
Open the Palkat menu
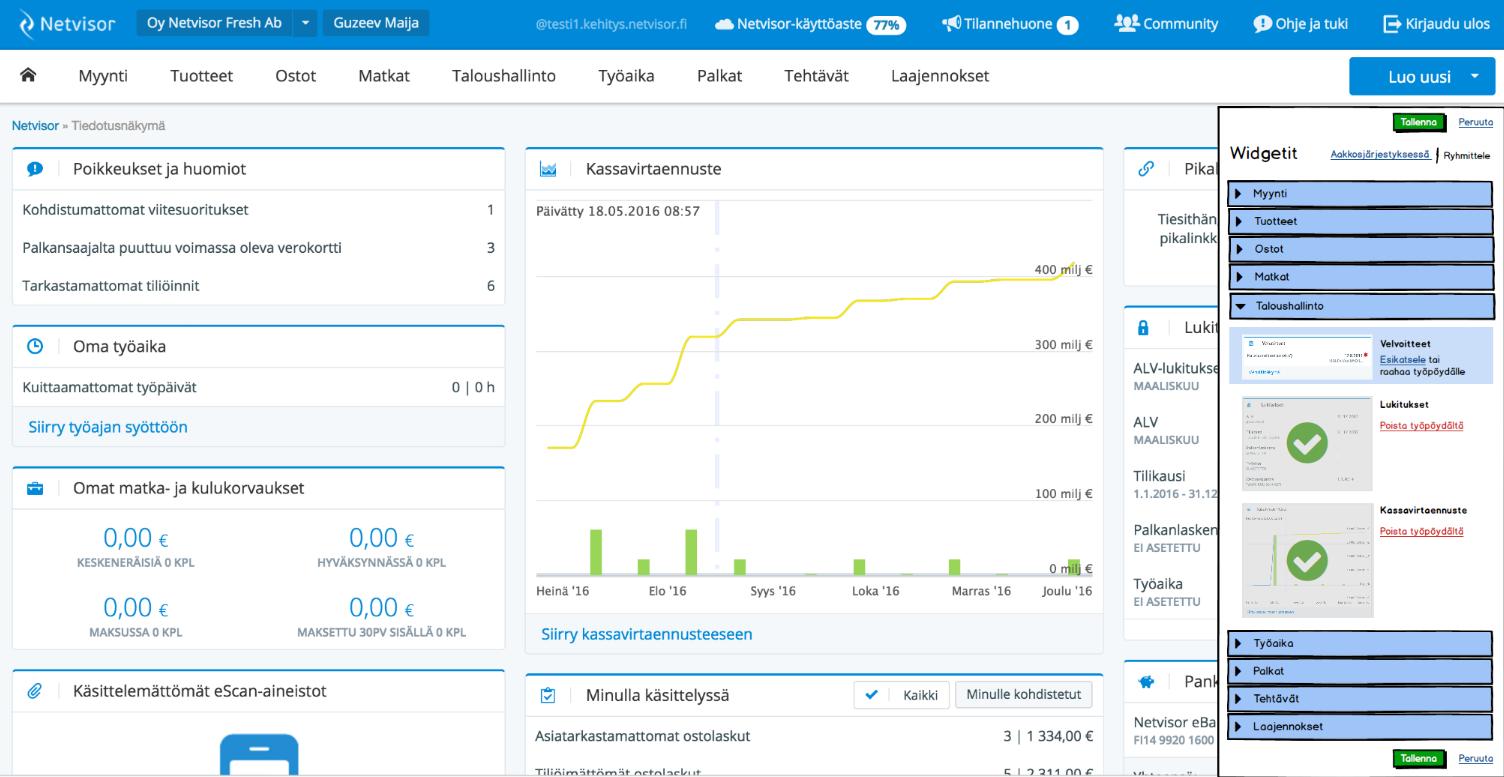click(719, 76)
